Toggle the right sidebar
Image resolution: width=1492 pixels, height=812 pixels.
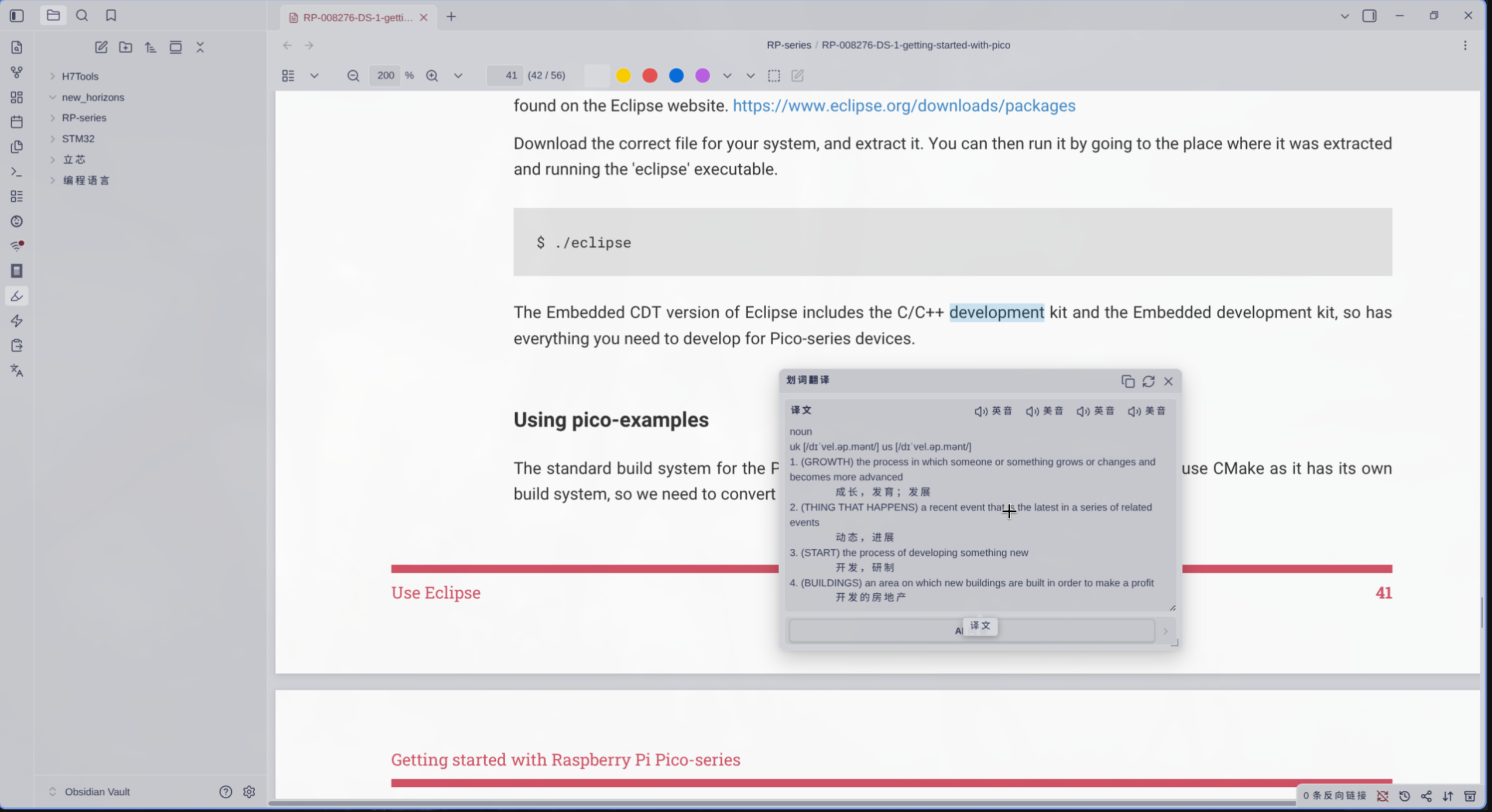pos(1370,16)
